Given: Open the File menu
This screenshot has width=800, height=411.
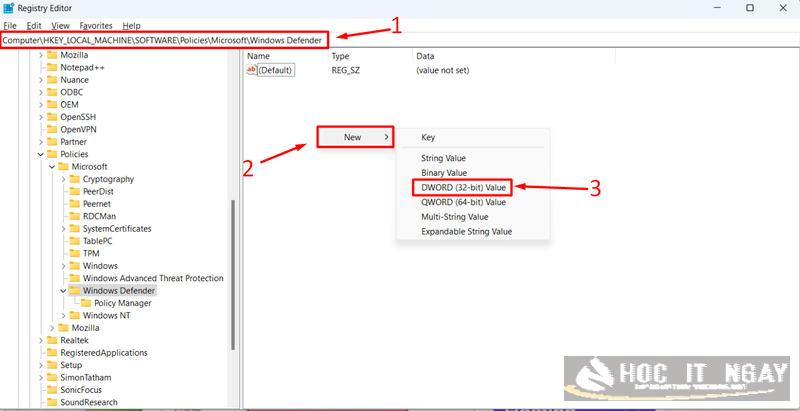Looking at the screenshot, I should [x=10, y=25].
